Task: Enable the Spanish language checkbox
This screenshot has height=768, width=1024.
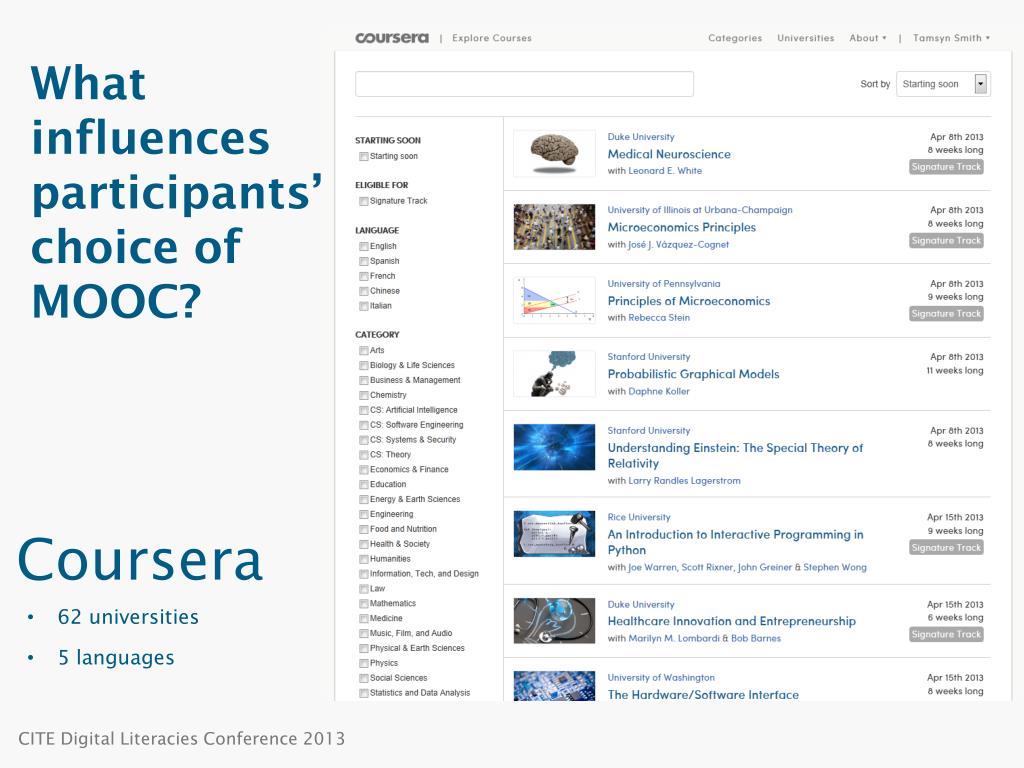Action: [363, 261]
